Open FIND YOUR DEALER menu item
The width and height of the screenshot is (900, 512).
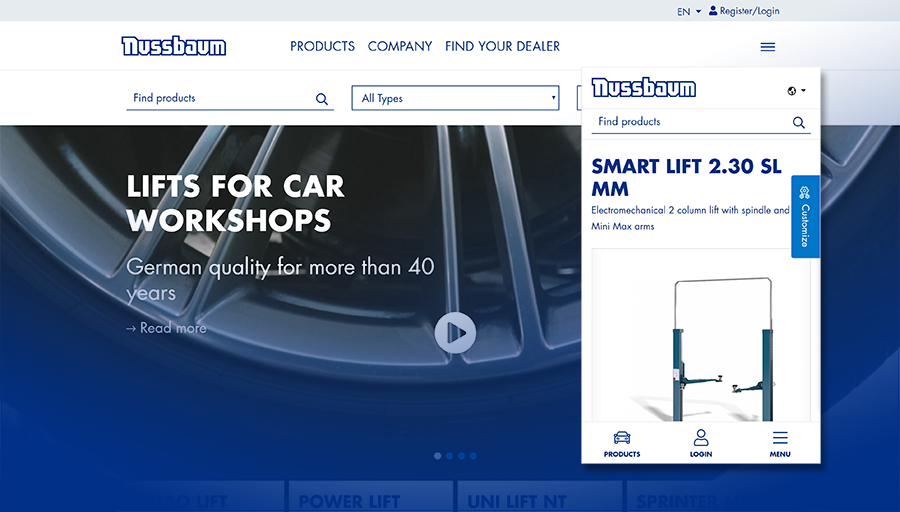pyautogui.click(x=502, y=46)
